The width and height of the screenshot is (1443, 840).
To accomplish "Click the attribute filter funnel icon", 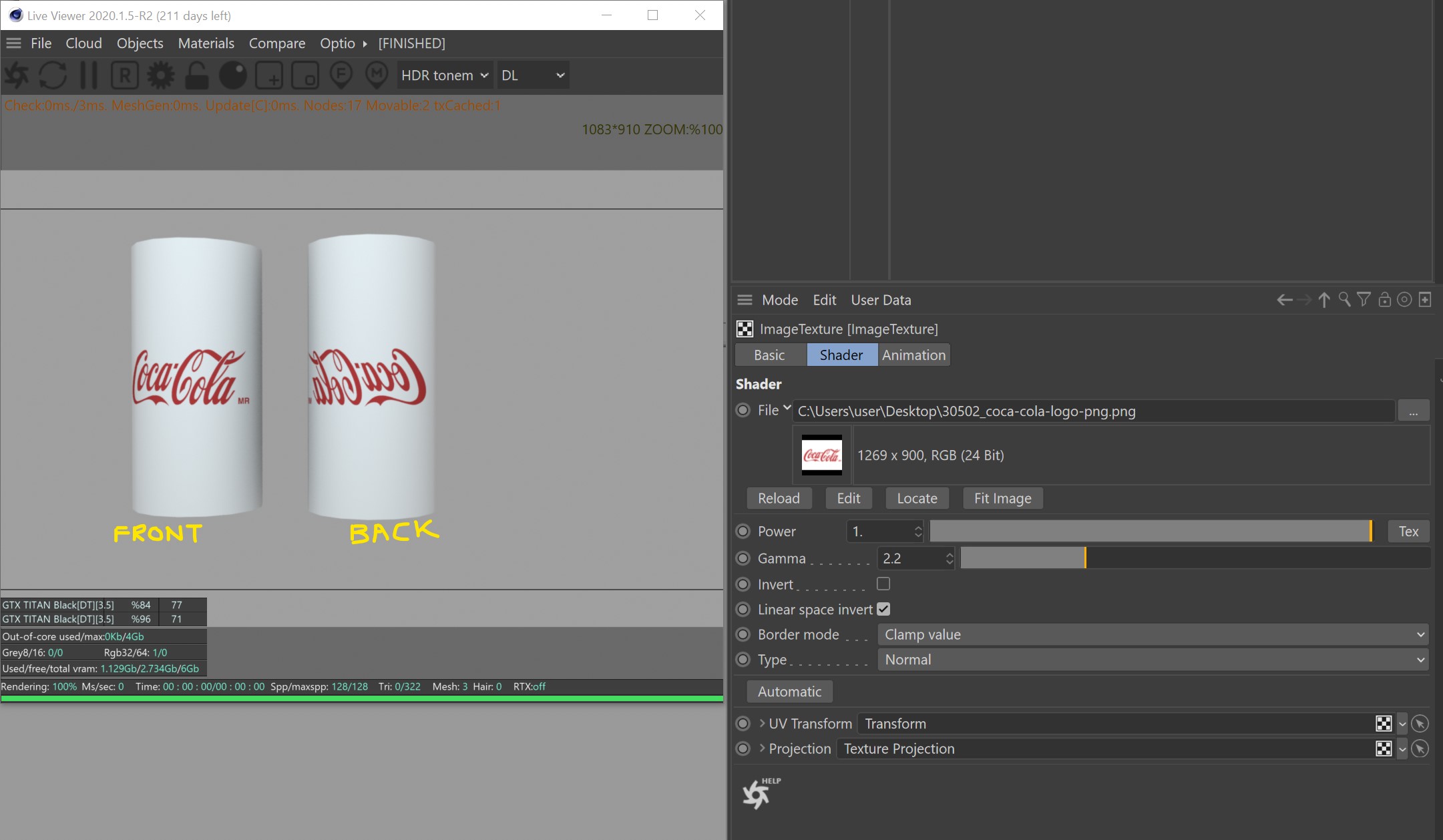I will (1364, 300).
